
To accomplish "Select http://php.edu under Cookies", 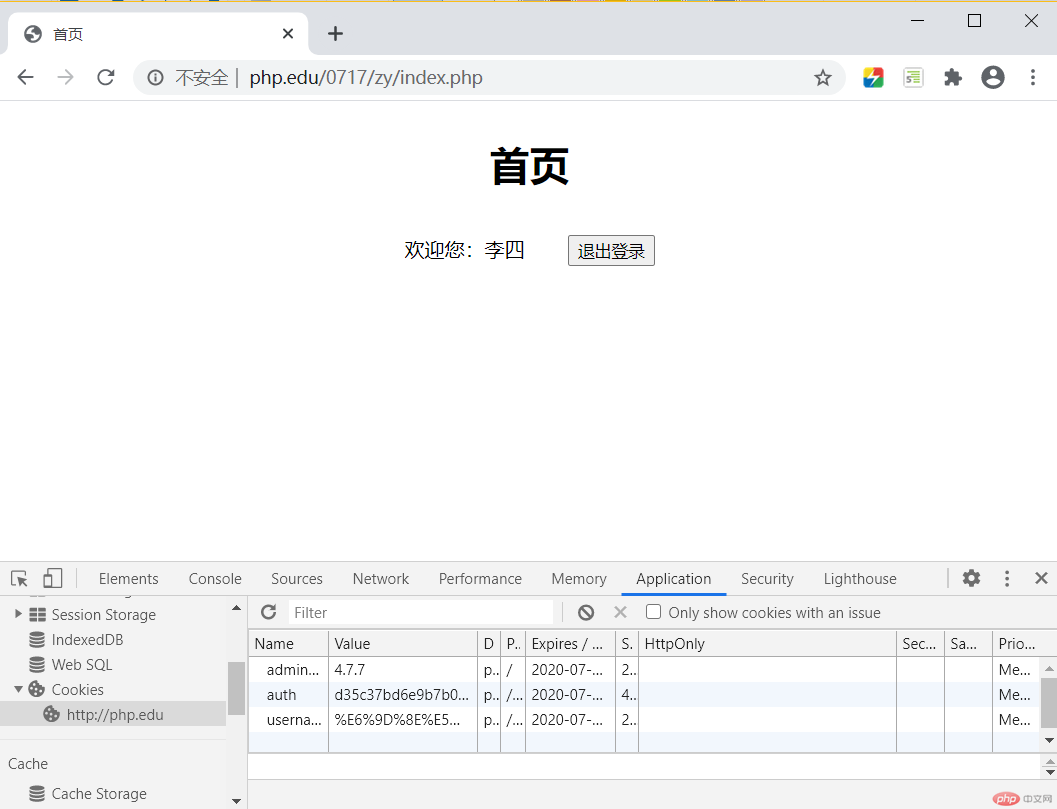I will click(x=115, y=715).
